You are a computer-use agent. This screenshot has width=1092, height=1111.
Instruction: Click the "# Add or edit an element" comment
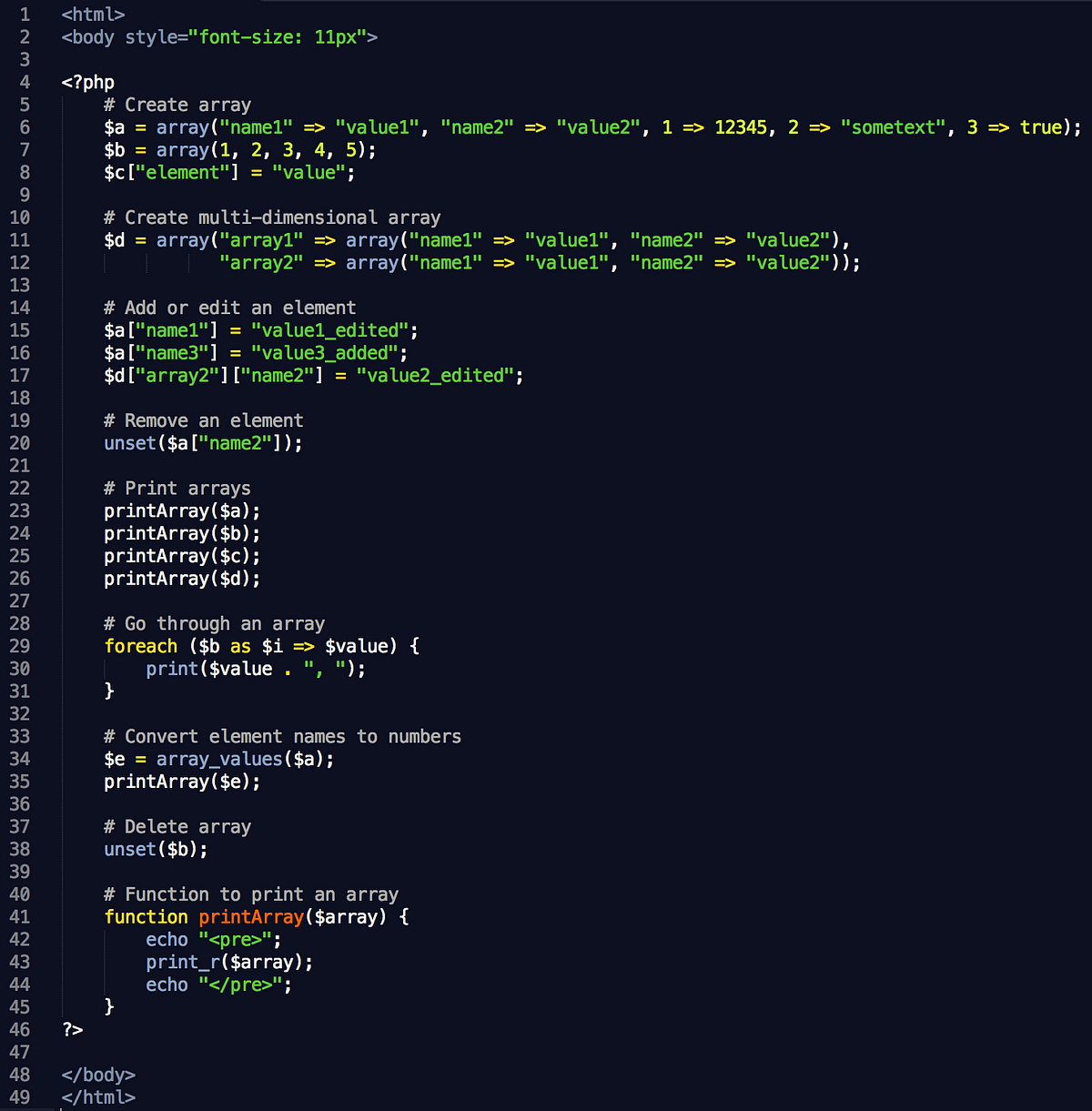point(230,308)
